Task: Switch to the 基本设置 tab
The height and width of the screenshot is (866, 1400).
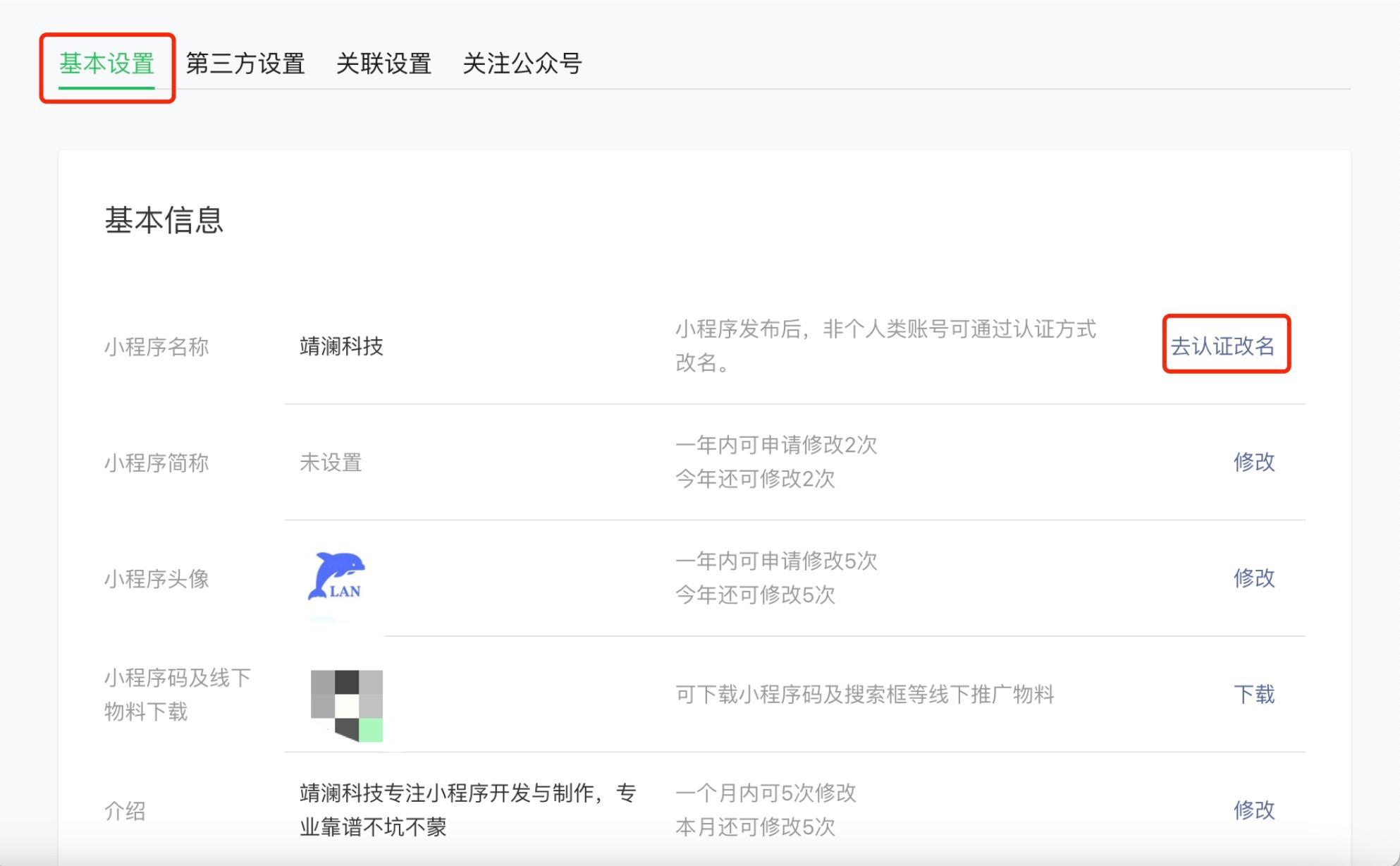Action: [x=106, y=64]
